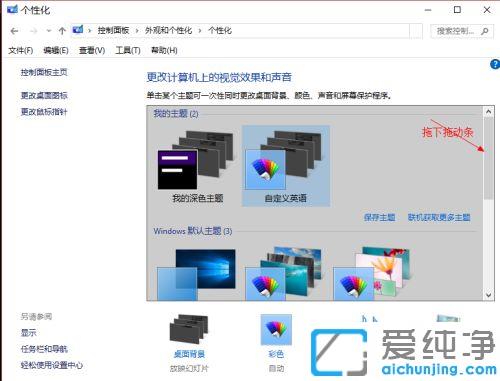Maximize the personalization window
The height and width of the screenshot is (381, 500).
pos(457,10)
